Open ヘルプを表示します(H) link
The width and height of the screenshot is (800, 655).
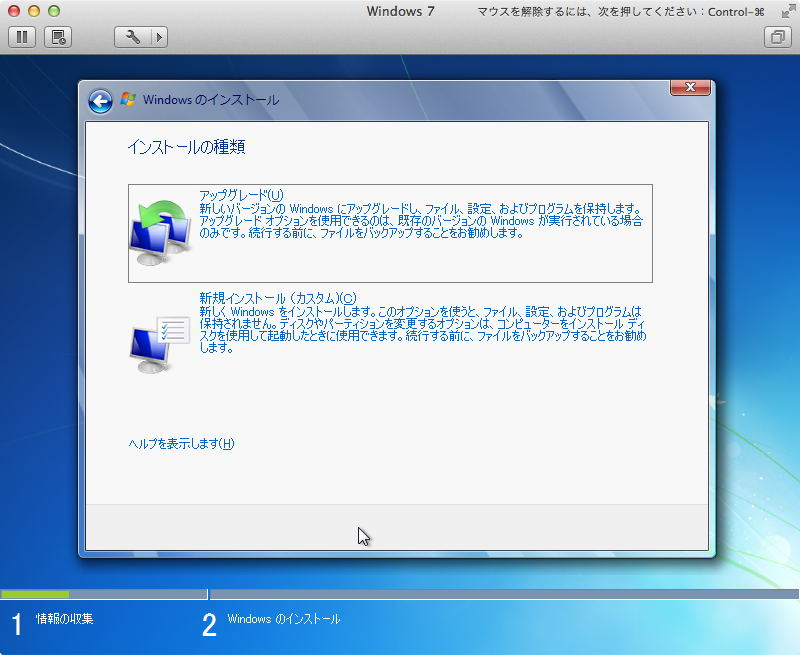pos(181,444)
